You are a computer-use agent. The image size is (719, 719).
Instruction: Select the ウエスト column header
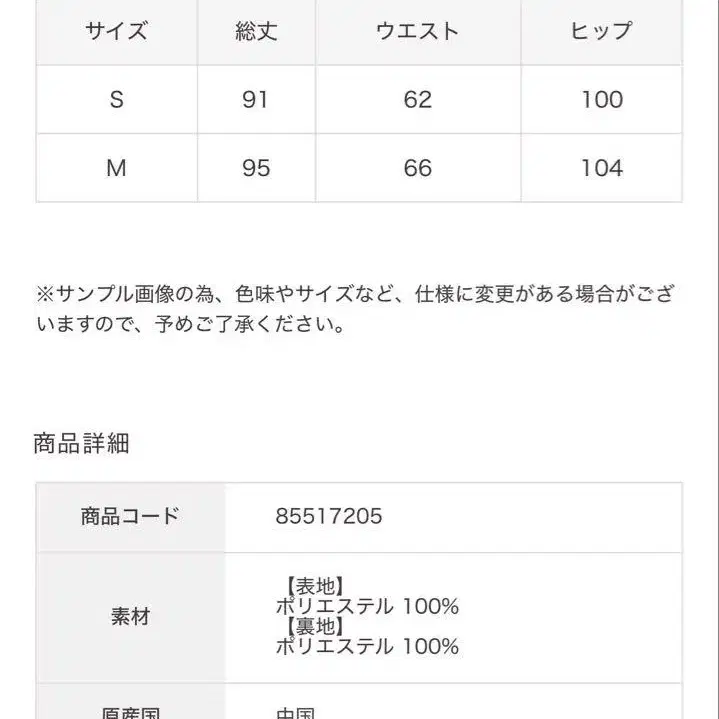pyautogui.click(x=417, y=31)
